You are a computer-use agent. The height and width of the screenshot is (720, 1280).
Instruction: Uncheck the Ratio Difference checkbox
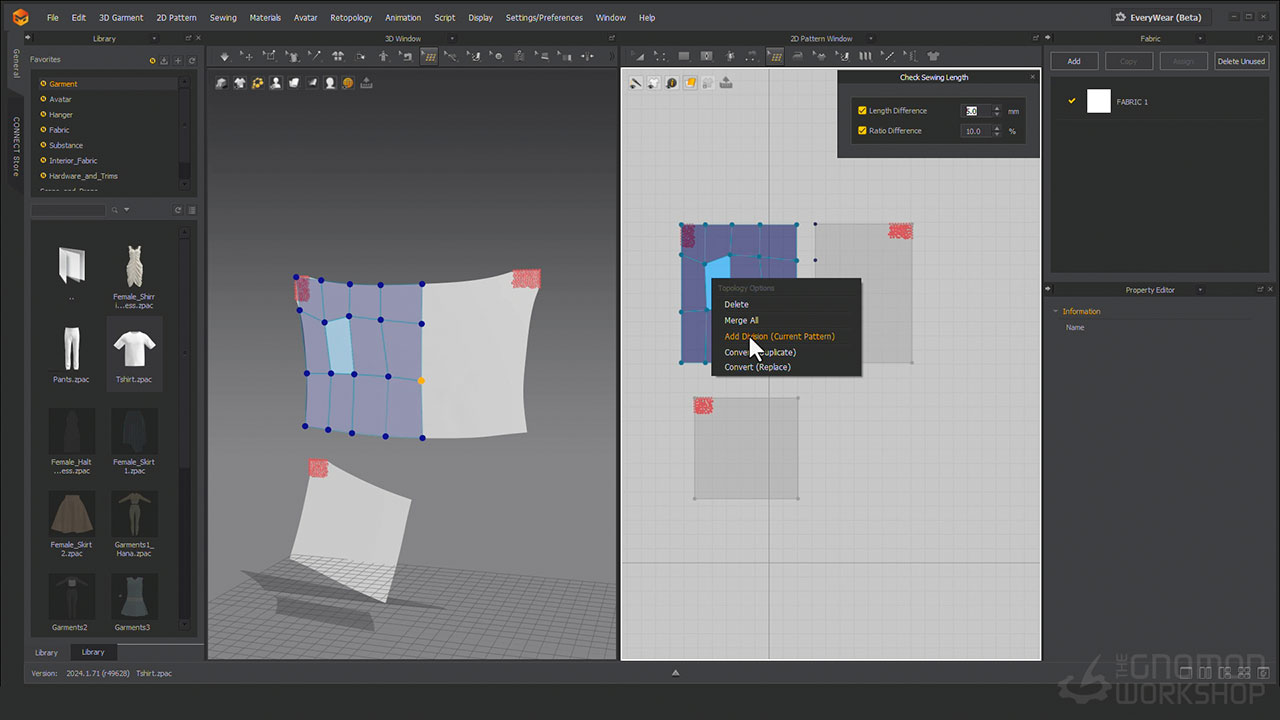tap(862, 131)
